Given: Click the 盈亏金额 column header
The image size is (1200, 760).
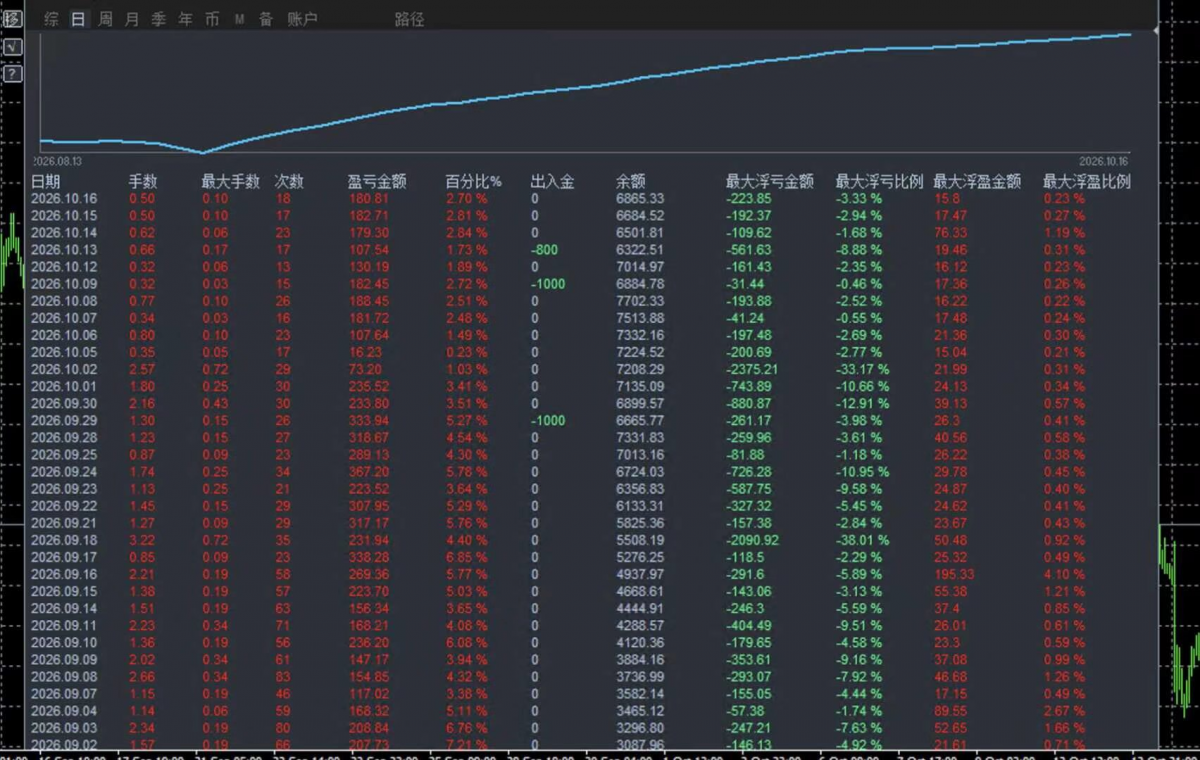Looking at the screenshot, I should [x=377, y=182].
